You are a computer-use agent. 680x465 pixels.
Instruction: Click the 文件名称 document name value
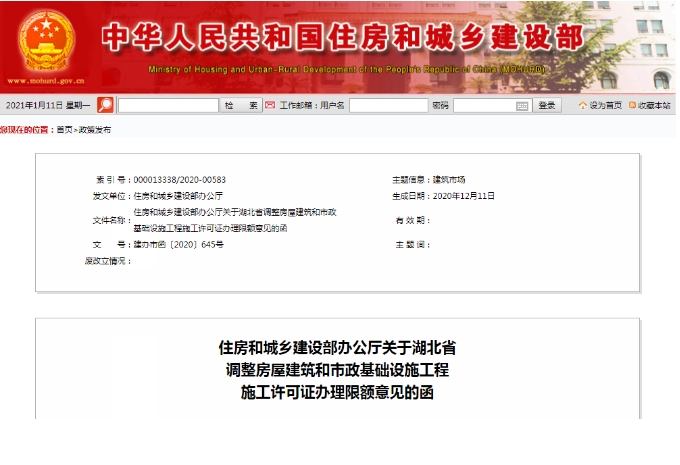235,220
